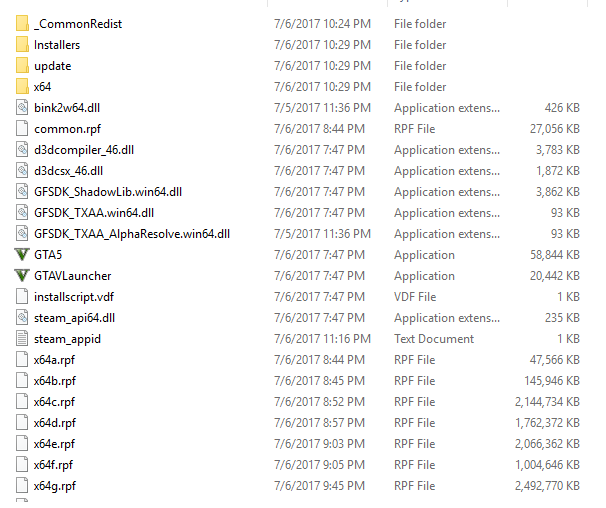This screenshot has width=606, height=508.
Task: Click the x64e.rpf file name
Action: tap(54, 444)
